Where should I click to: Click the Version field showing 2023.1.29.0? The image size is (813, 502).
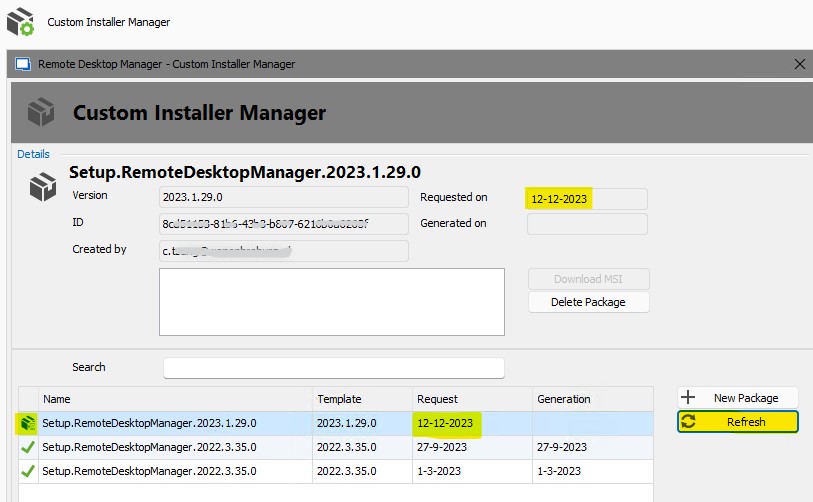pyautogui.click(x=284, y=197)
